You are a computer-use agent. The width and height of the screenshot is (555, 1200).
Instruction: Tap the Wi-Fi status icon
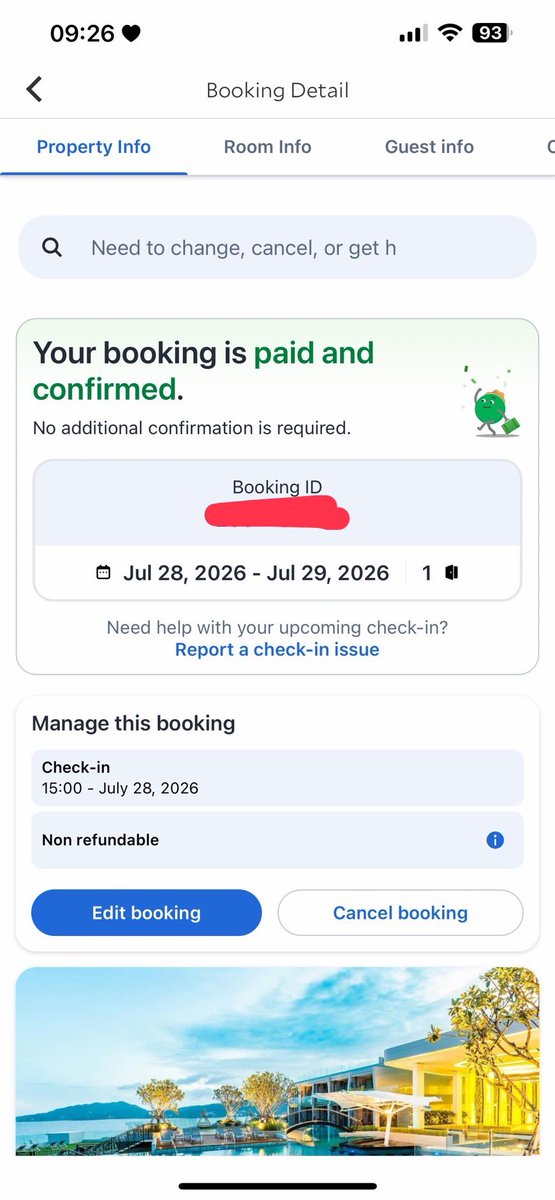[x=449, y=33]
